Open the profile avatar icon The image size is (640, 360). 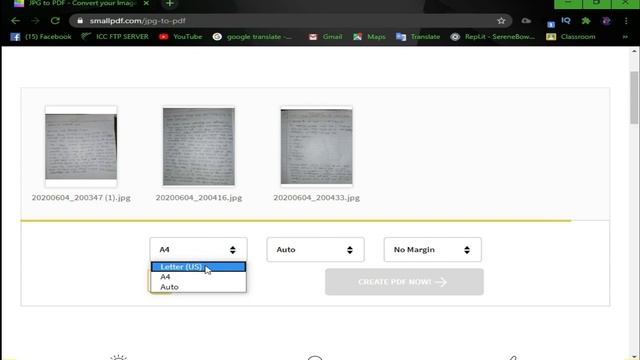pos(606,21)
